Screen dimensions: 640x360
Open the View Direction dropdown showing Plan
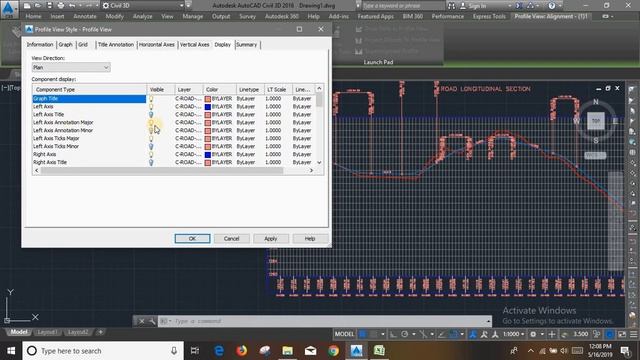pyautogui.click(x=71, y=67)
